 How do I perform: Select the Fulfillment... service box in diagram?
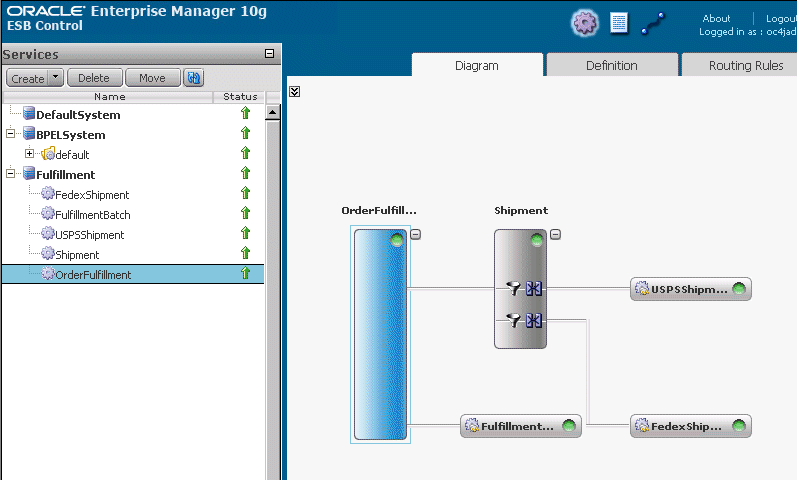pos(520,426)
